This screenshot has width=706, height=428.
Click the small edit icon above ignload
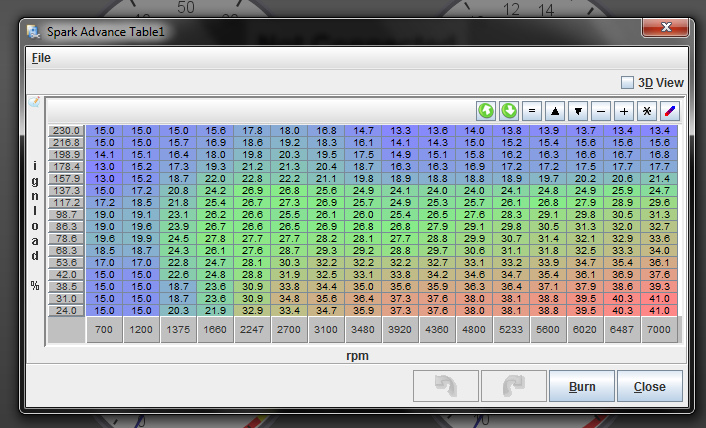pos(34,102)
